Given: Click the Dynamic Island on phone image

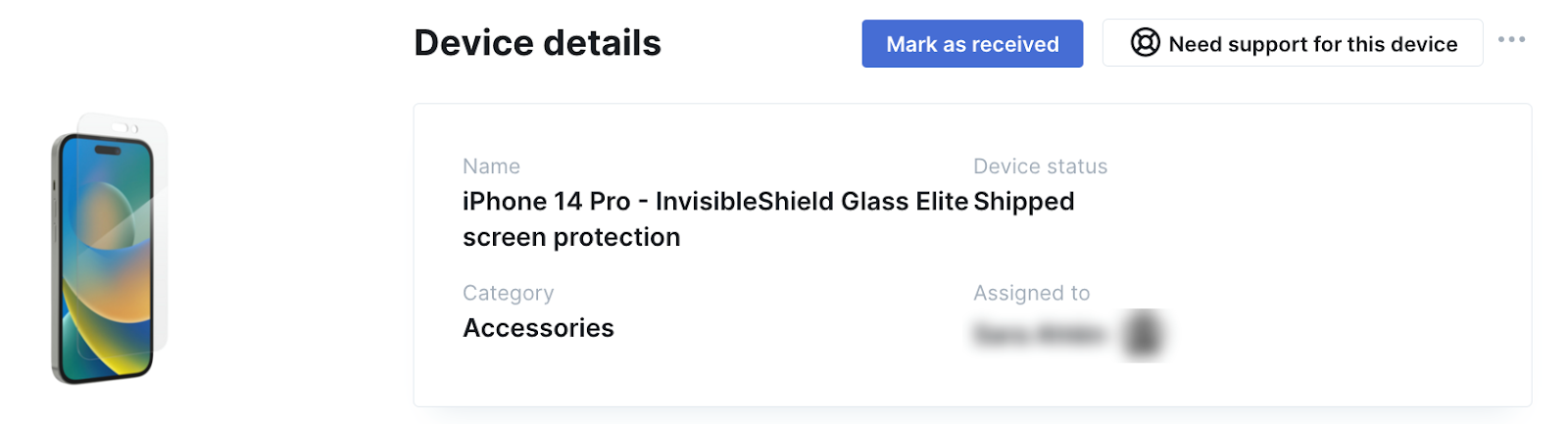Looking at the screenshot, I should [108, 151].
